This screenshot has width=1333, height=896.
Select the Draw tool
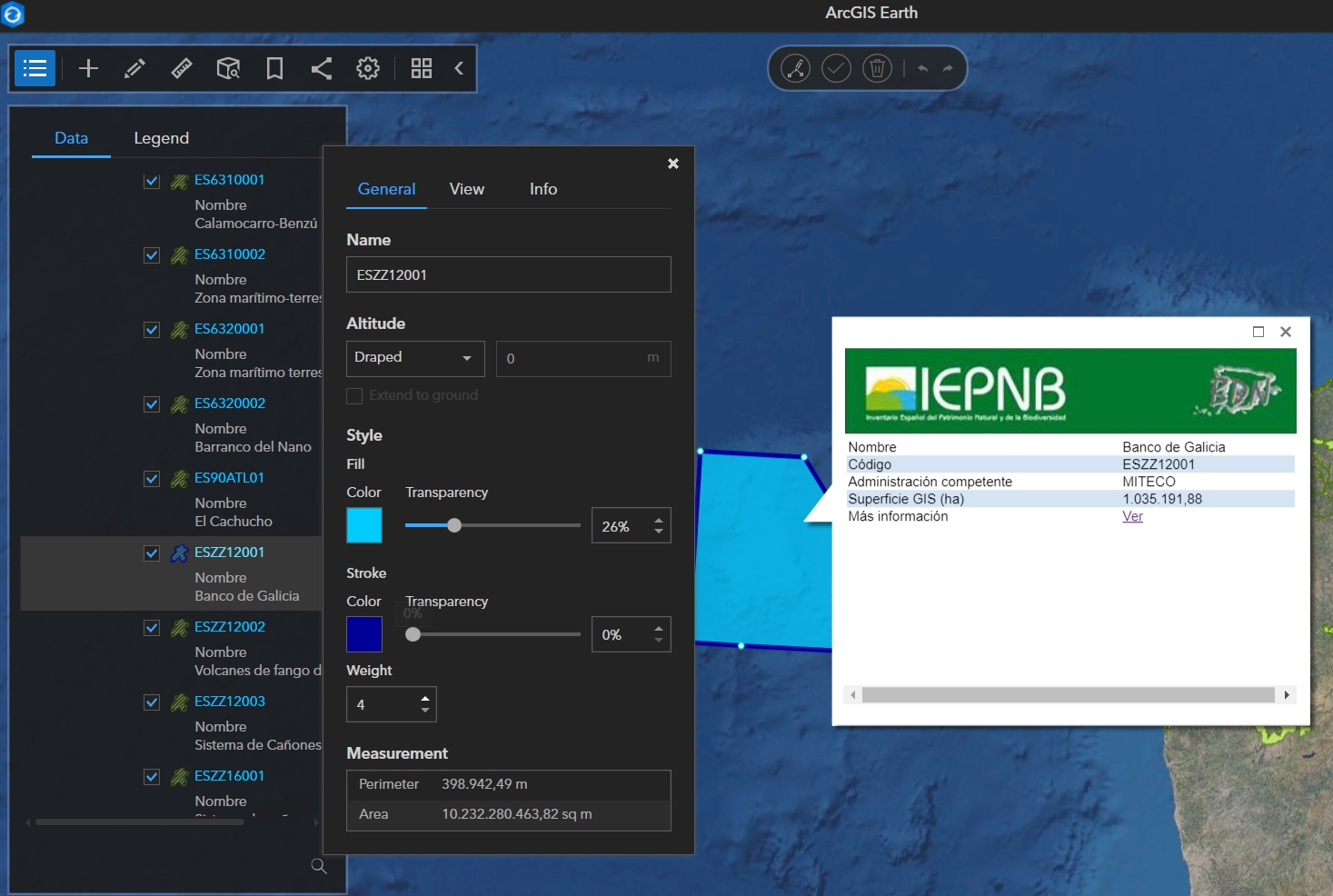pos(134,68)
